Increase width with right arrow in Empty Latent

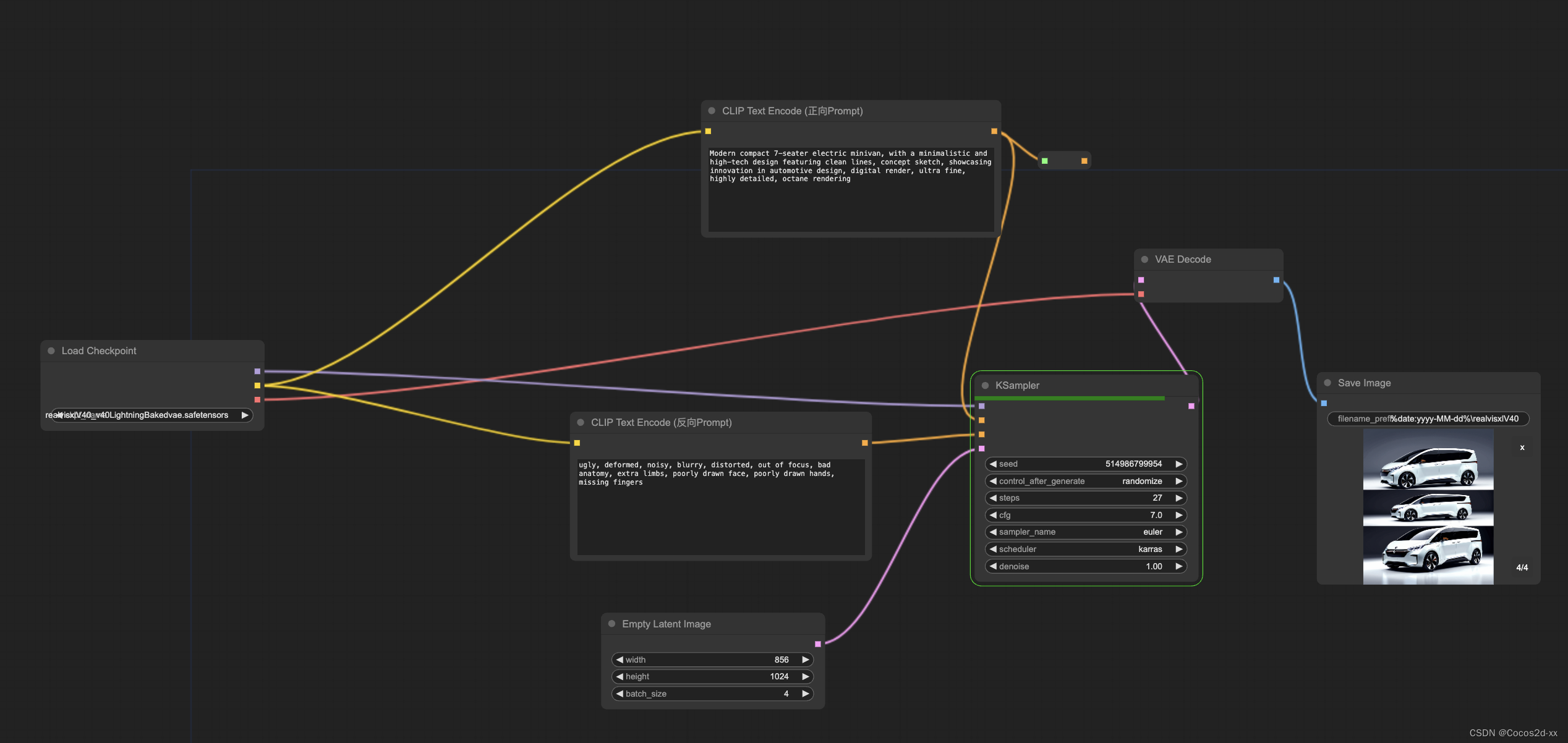click(x=805, y=660)
